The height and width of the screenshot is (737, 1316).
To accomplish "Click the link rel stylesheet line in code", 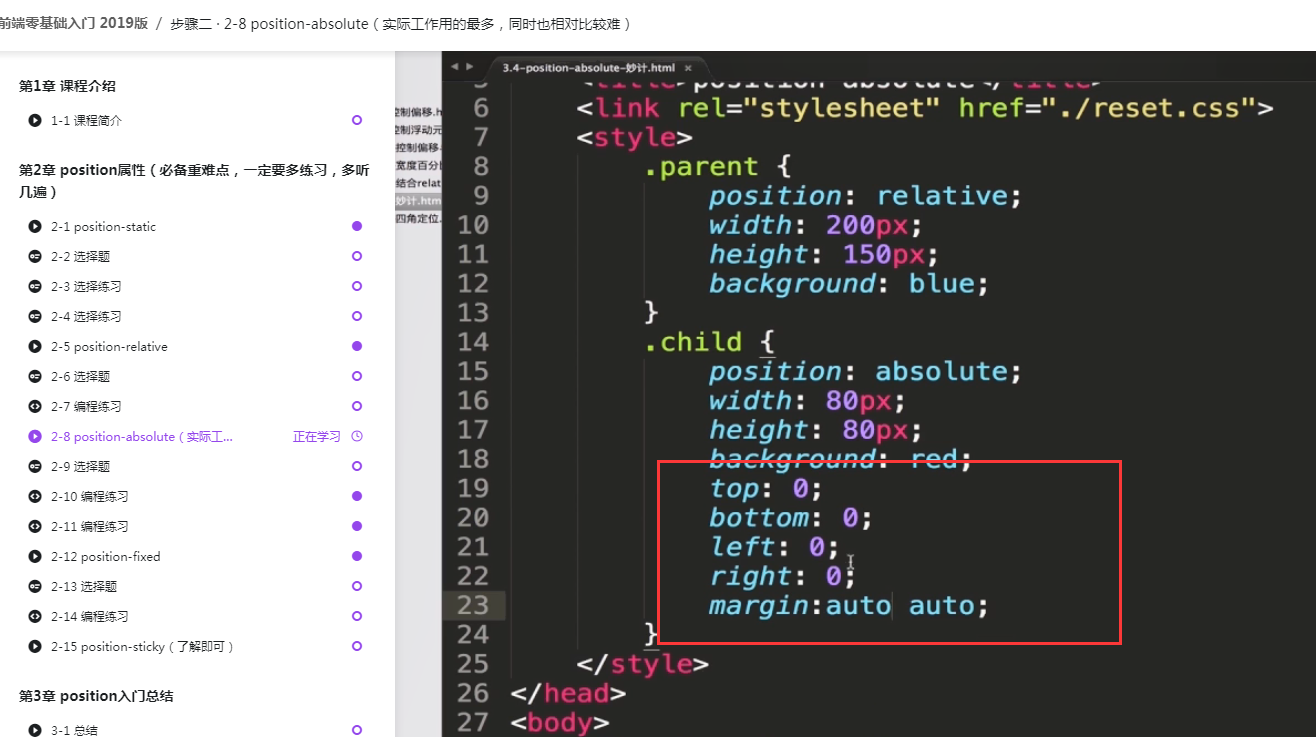I will pos(925,107).
